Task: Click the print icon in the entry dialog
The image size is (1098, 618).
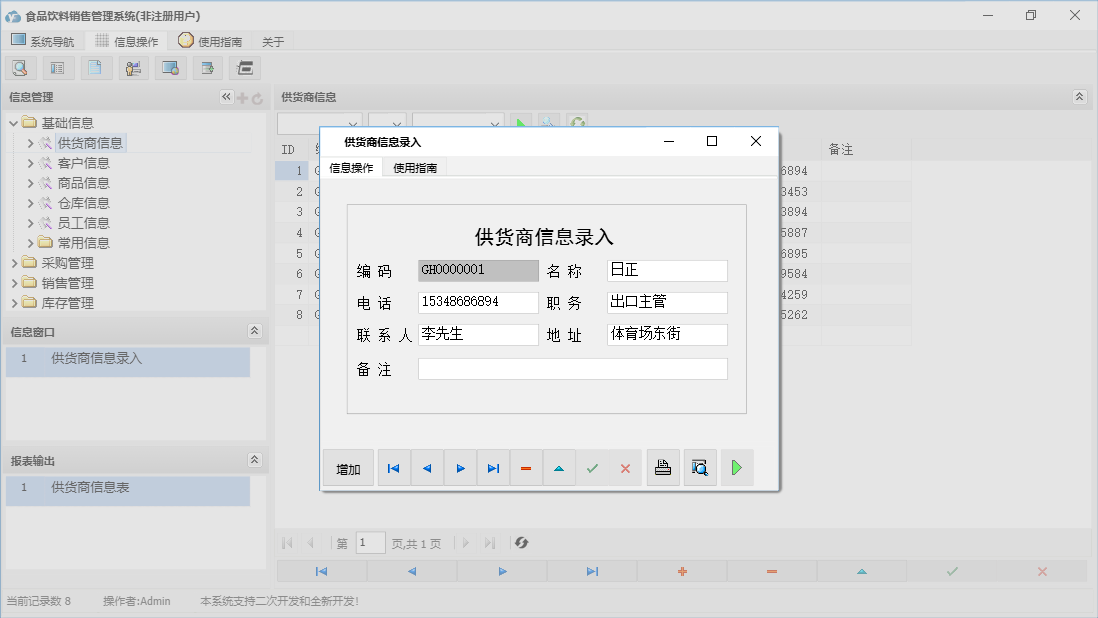Action: pyautogui.click(x=662, y=467)
